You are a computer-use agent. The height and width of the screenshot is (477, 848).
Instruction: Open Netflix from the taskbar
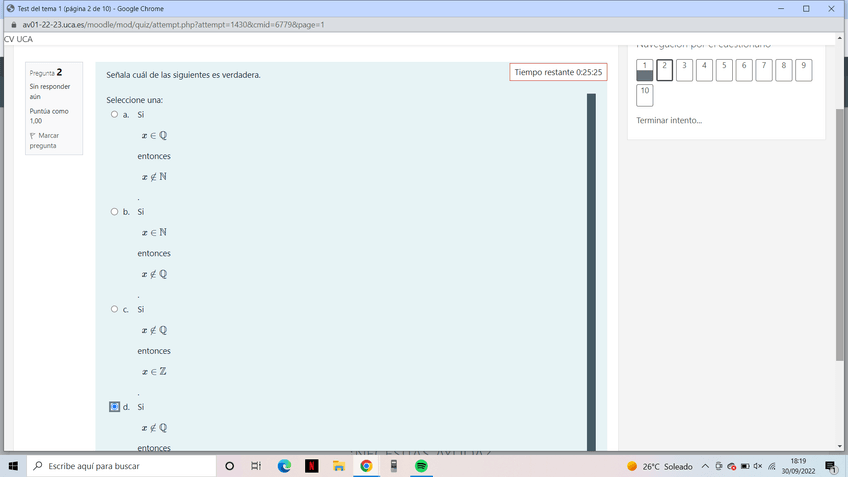point(311,466)
